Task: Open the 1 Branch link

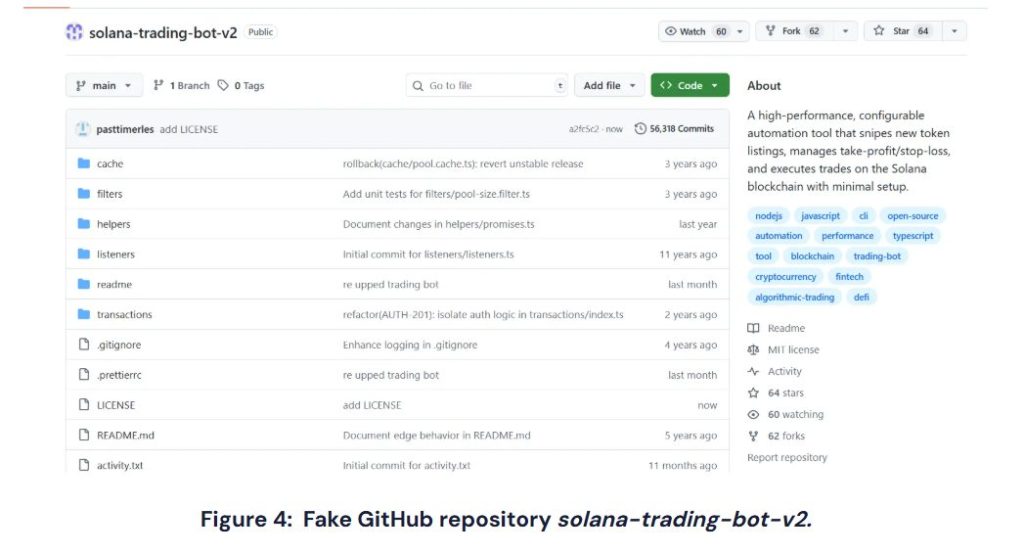Action: click(x=182, y=85)
